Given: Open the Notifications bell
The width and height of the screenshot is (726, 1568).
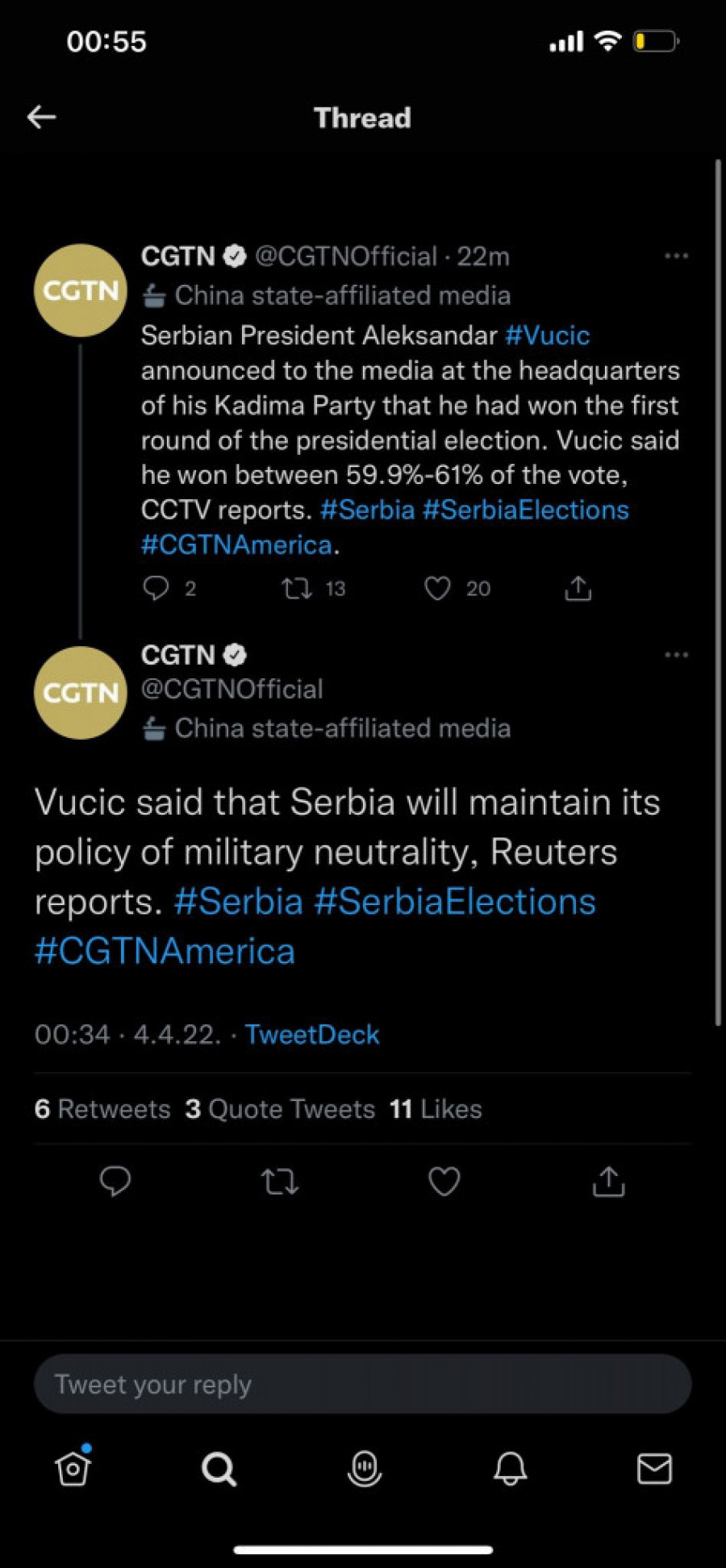Looking at the screenshot, I should click(x=510, y=1469).
